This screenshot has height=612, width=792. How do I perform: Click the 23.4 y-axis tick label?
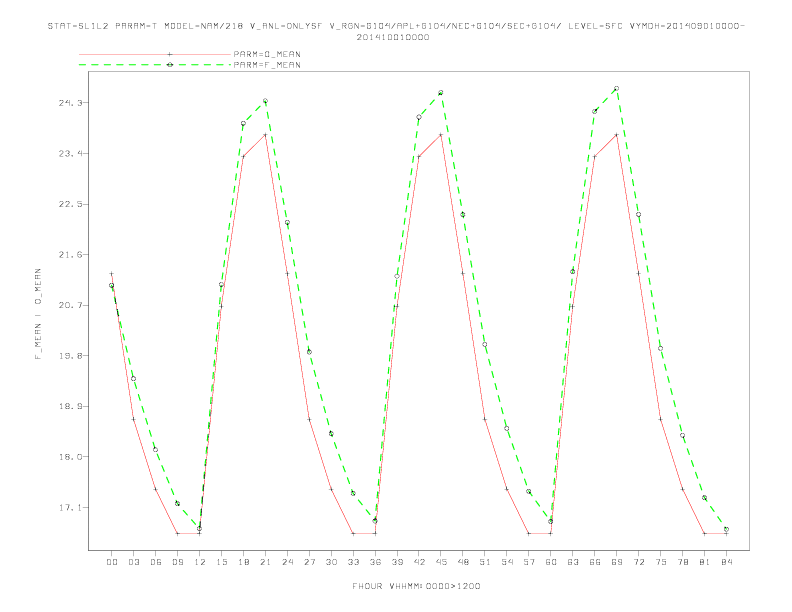(68, 154)
